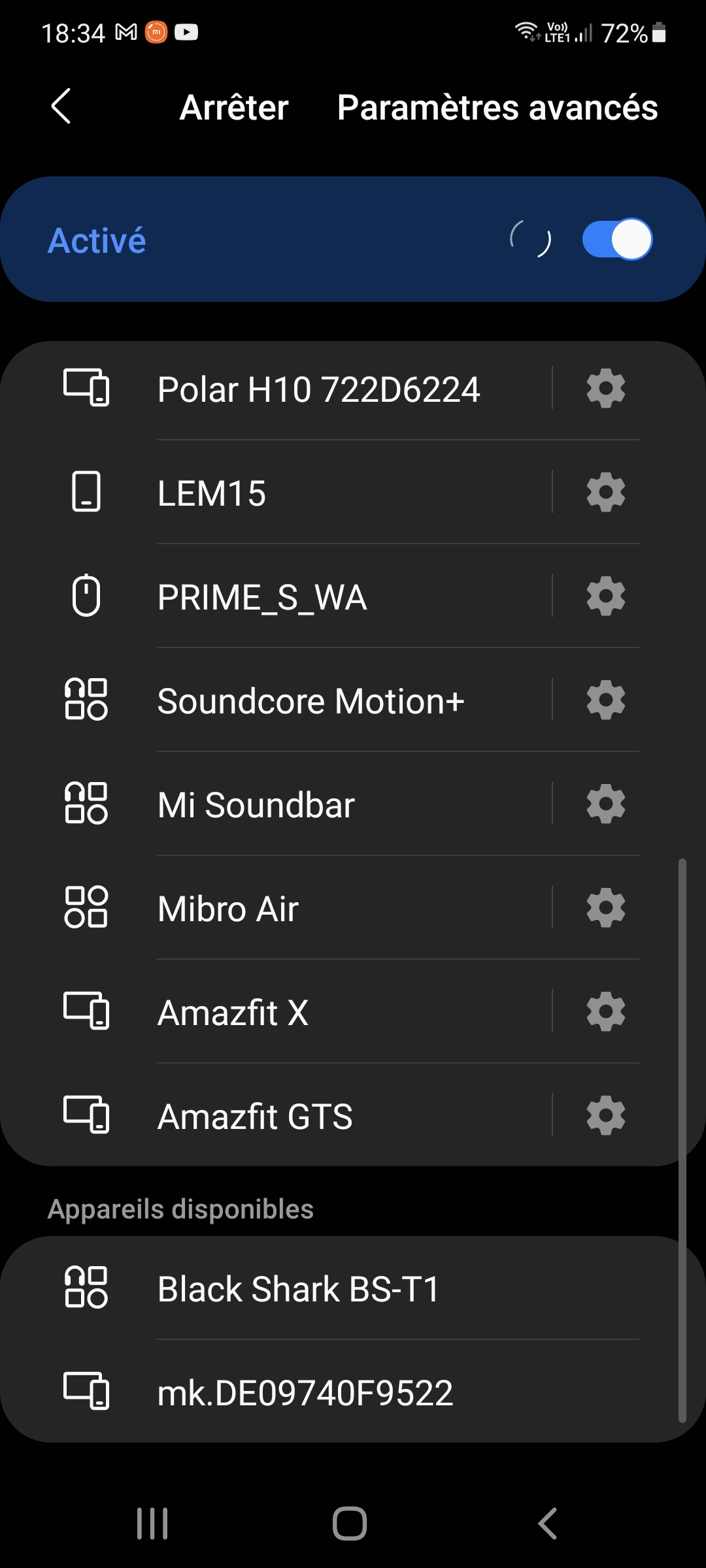Pair with device mk.DE09740F9522

(305, 1393)
